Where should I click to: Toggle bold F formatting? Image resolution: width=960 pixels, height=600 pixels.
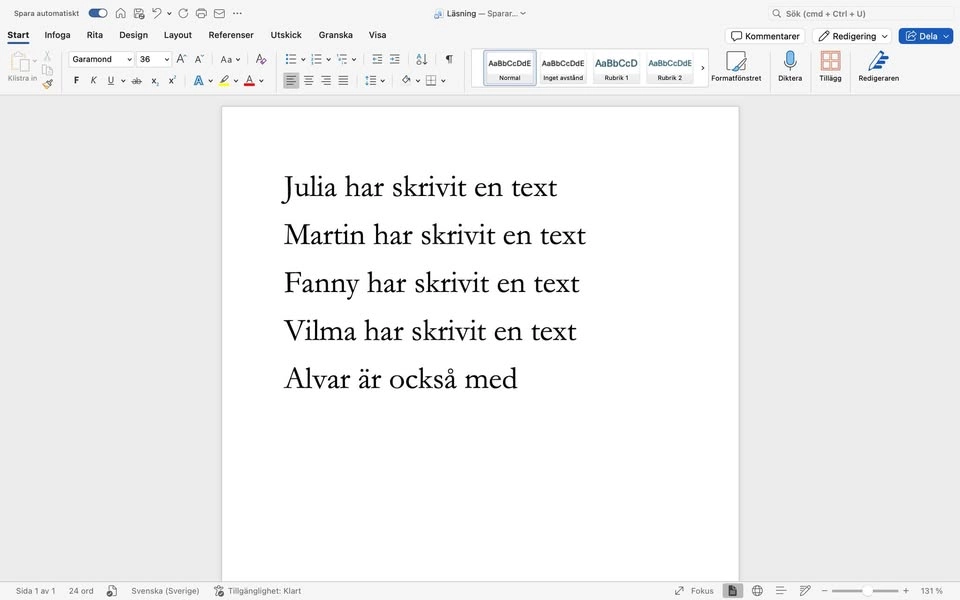[x=76, y=80]
